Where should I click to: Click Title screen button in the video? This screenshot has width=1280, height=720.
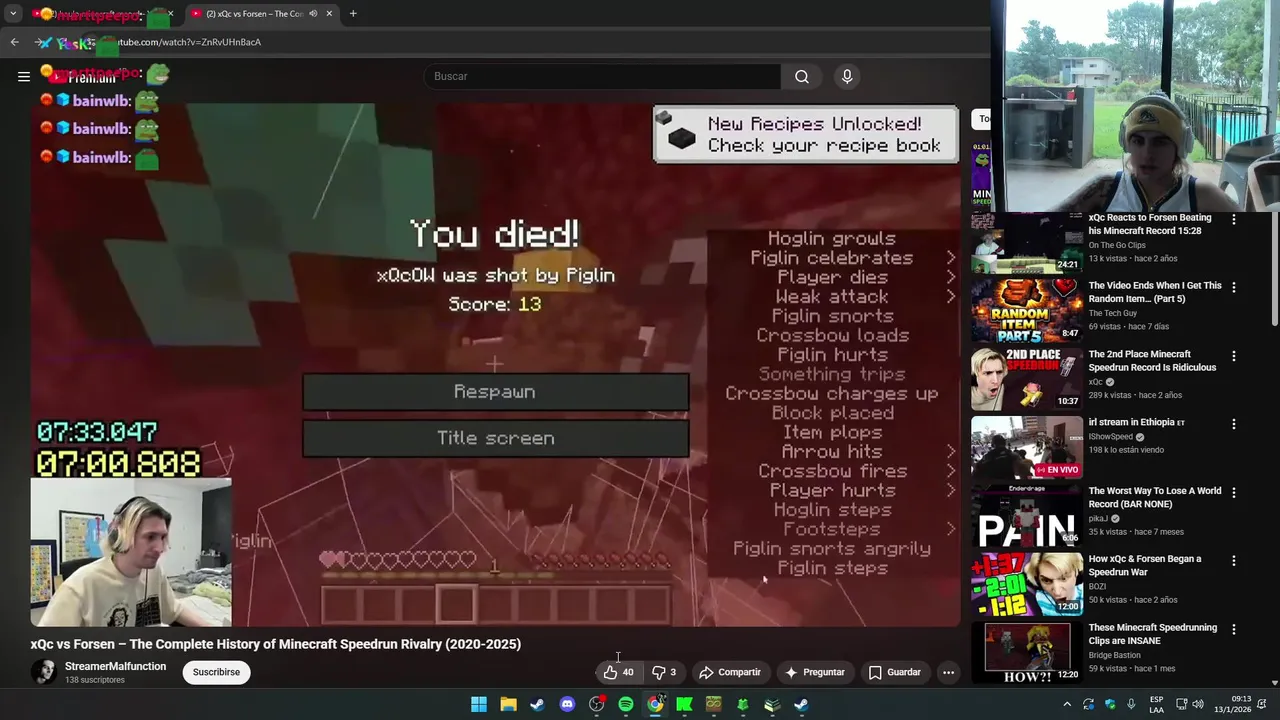click(495, 438)
